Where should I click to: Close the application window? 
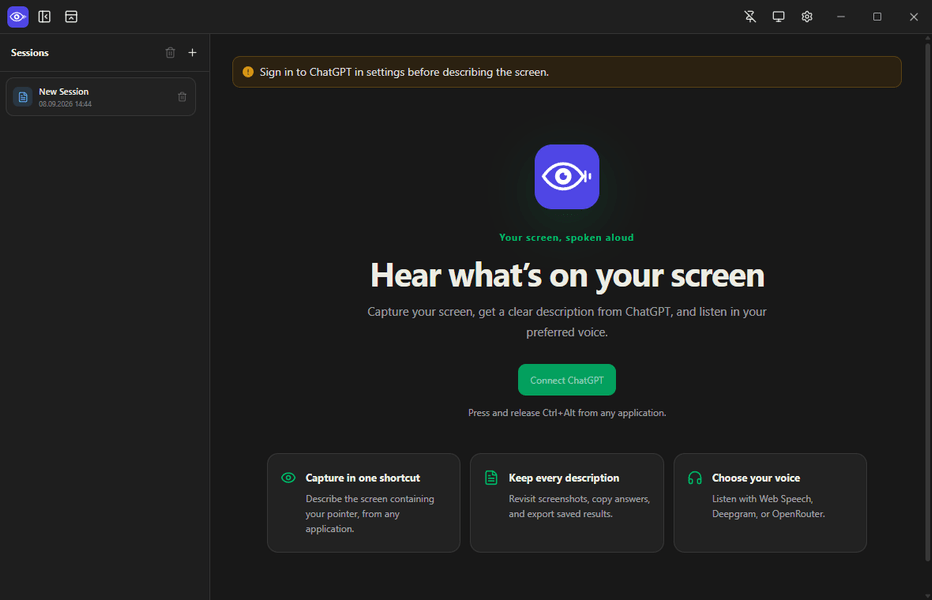914,17
